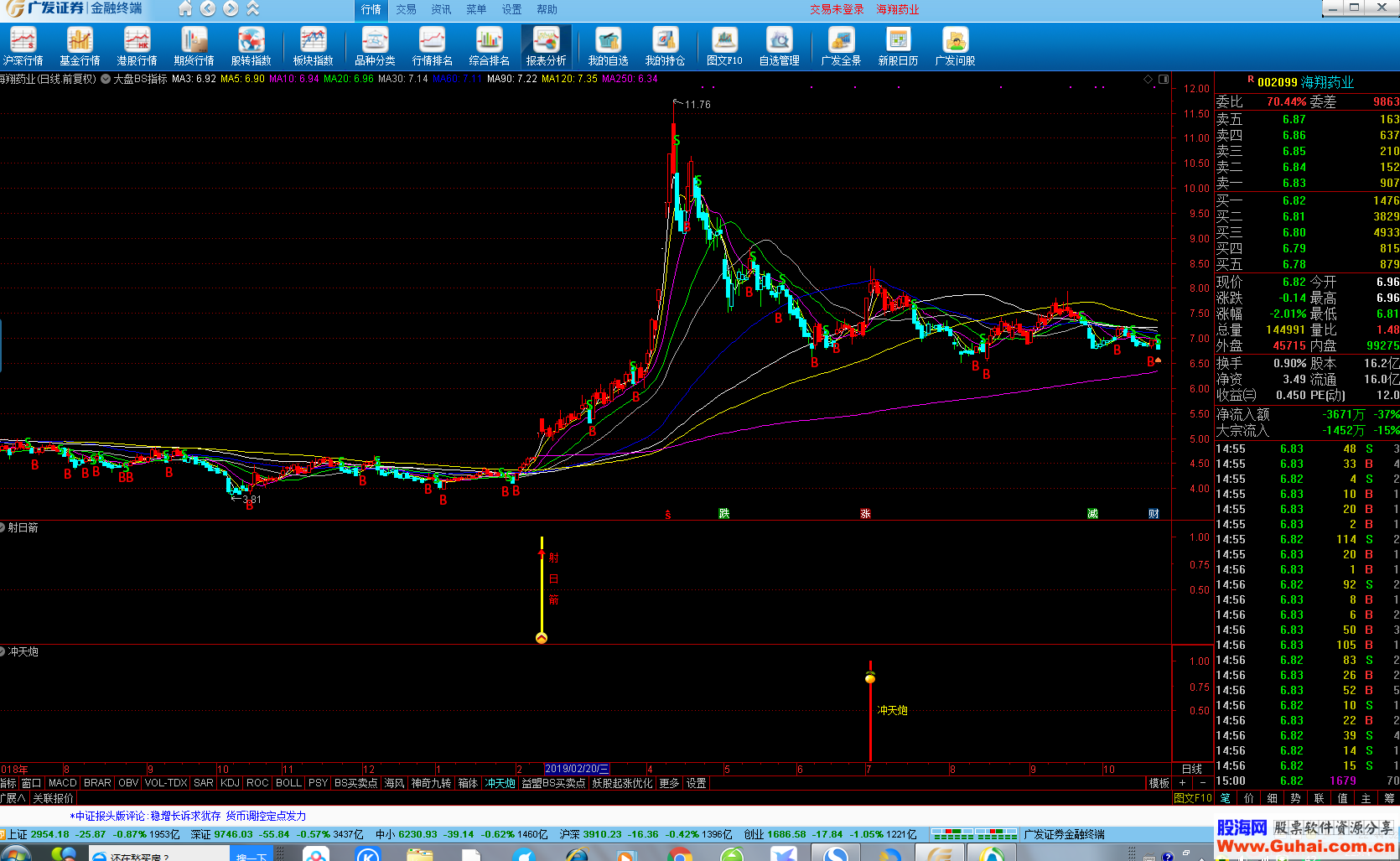The height and width of the screenshot is (861, 1400).
Task: Open the 我的持仓 holdings icon
Action: (x=665, y=46)
